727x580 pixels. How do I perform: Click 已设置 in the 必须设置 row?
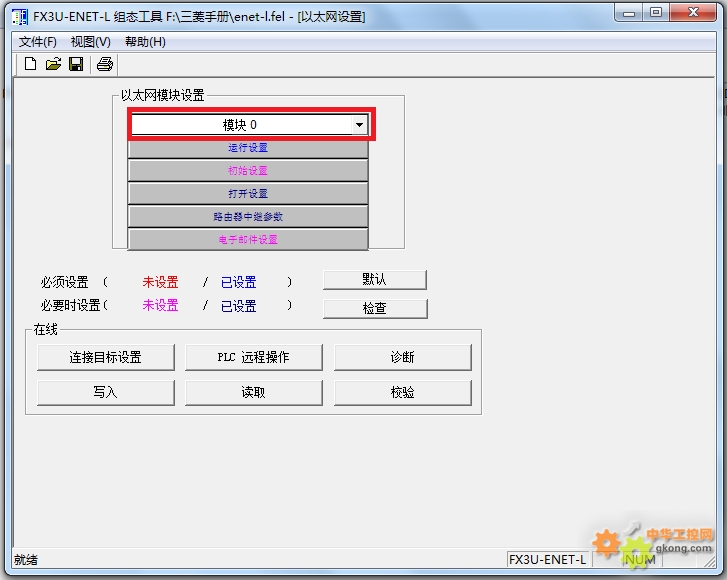[x=239, y=282]
